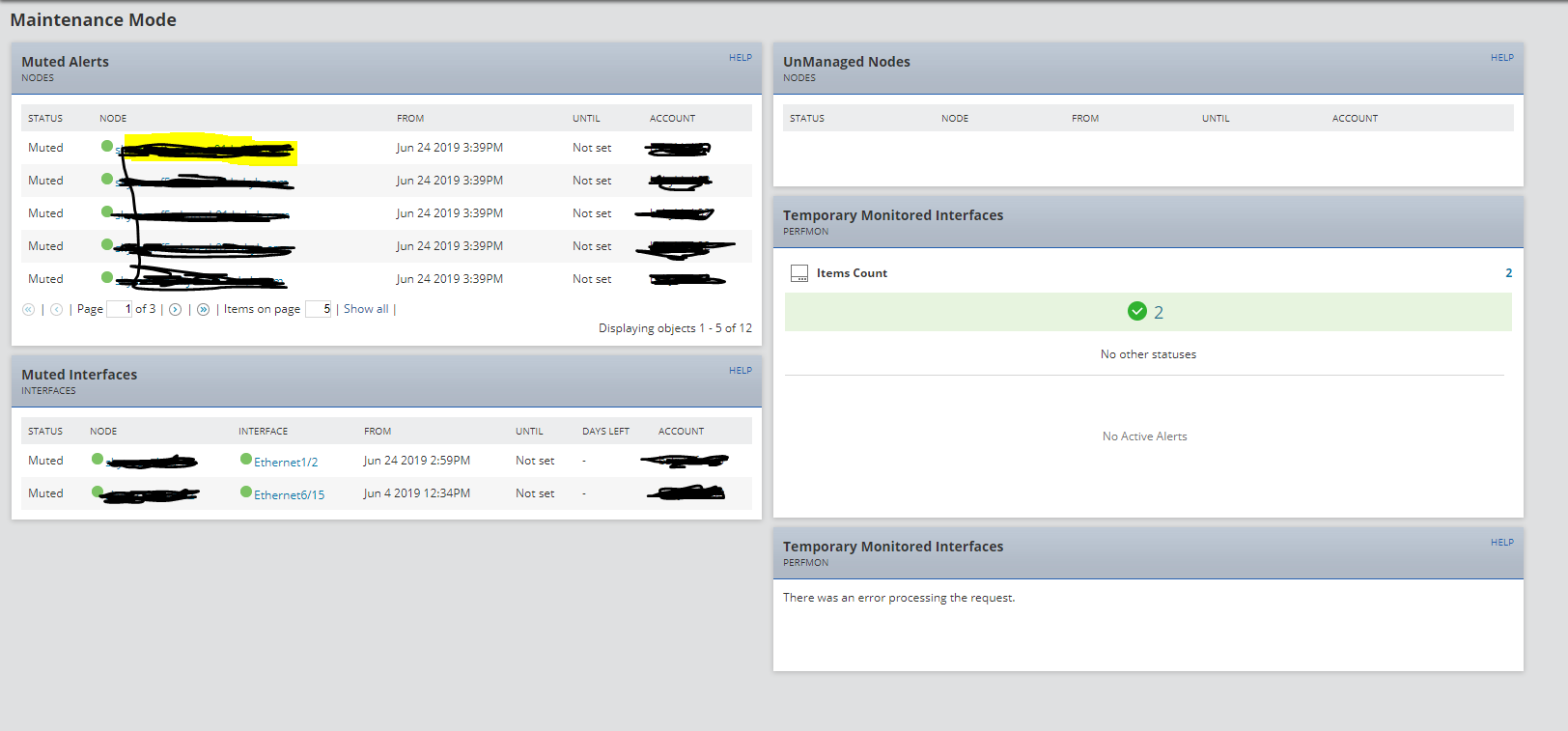This screenshot has height=731, width=1568.
Task: Click INTERFACE column header in Muted Interfaces
Action: 264,432
